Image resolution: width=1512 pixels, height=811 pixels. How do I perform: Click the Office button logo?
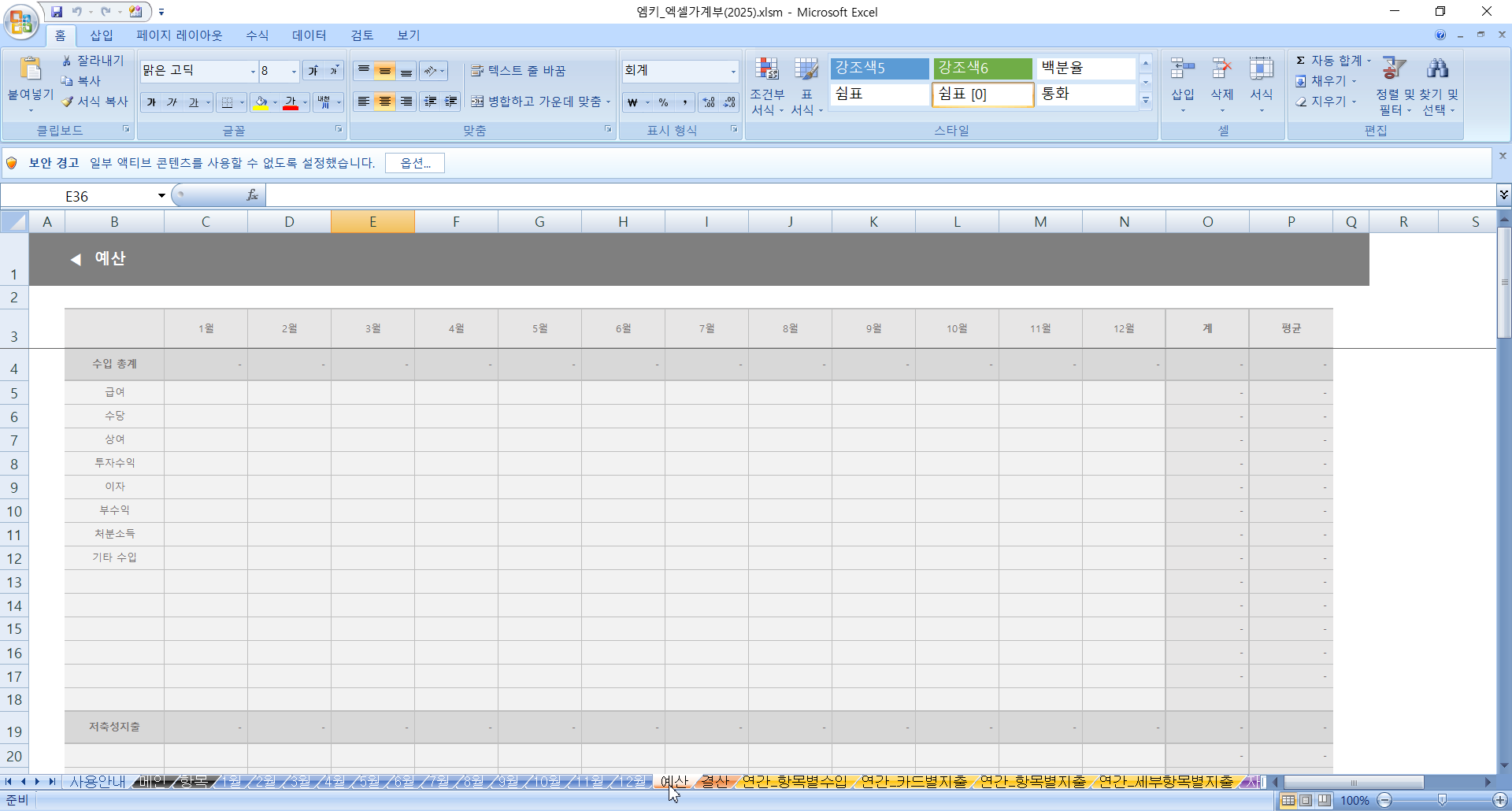pos(21,21)
